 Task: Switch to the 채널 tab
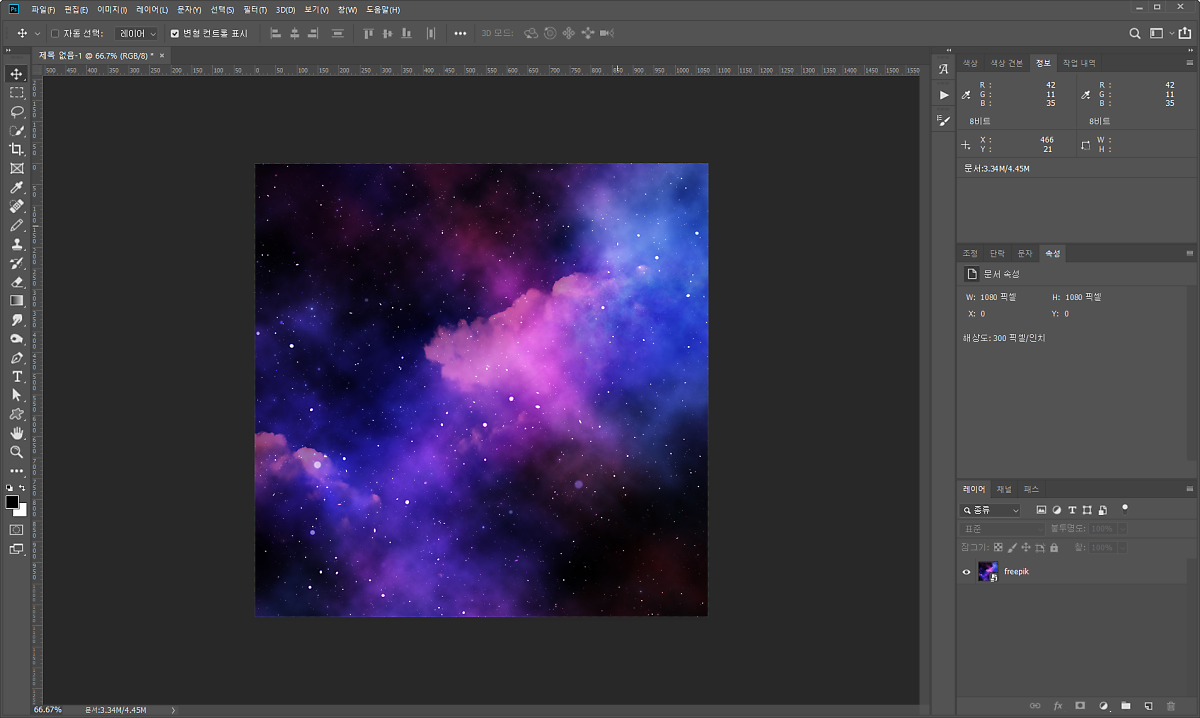coord(1004,489)
